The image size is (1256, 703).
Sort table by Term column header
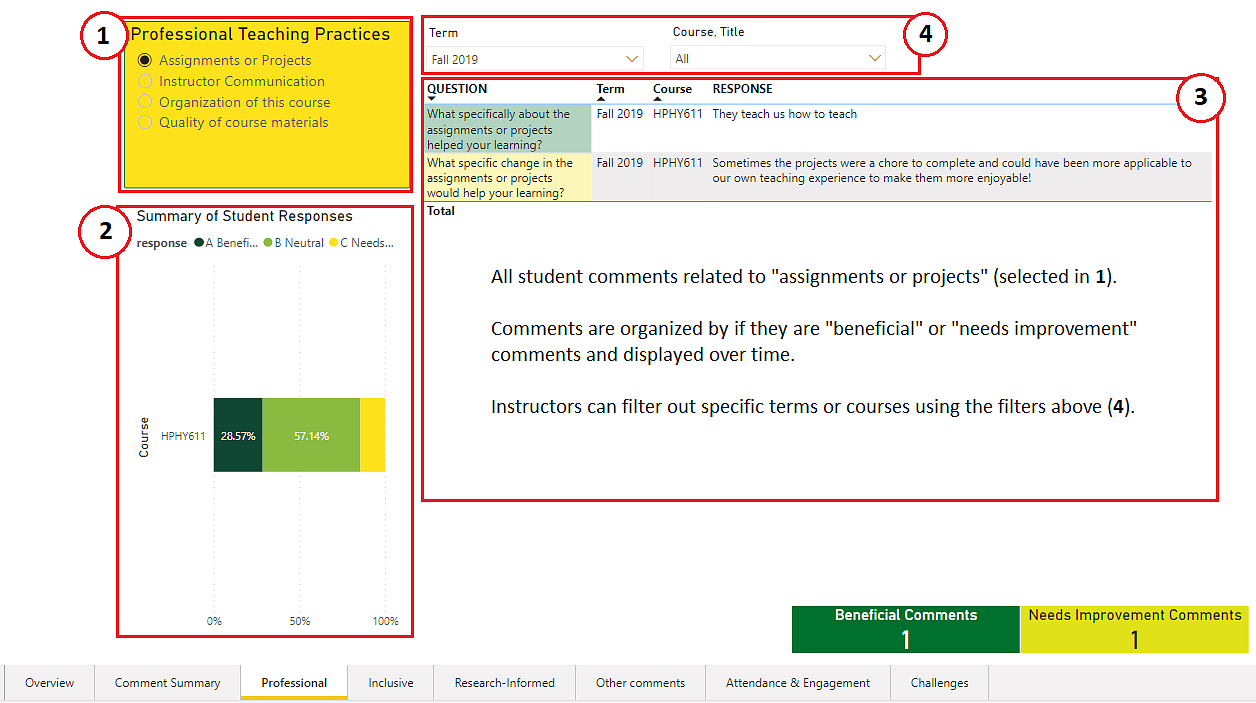tap(610, 89)
